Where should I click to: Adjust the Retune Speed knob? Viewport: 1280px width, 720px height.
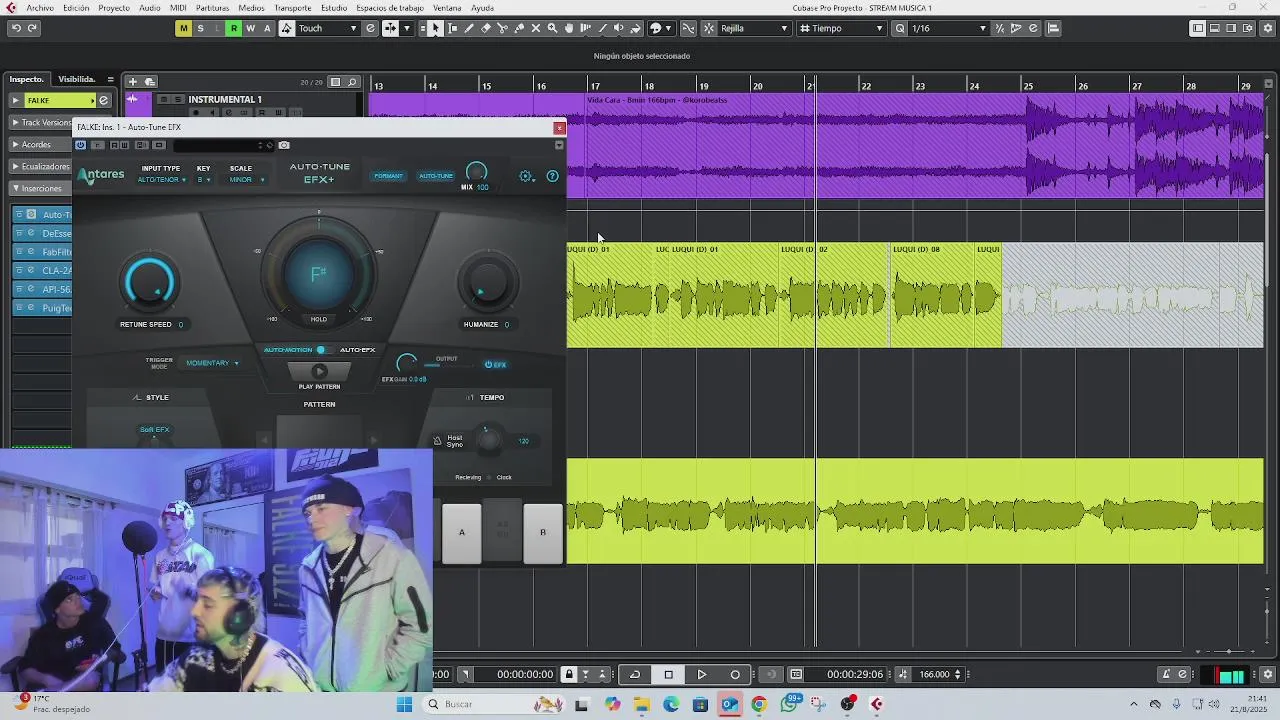click(x=148, y=281)
